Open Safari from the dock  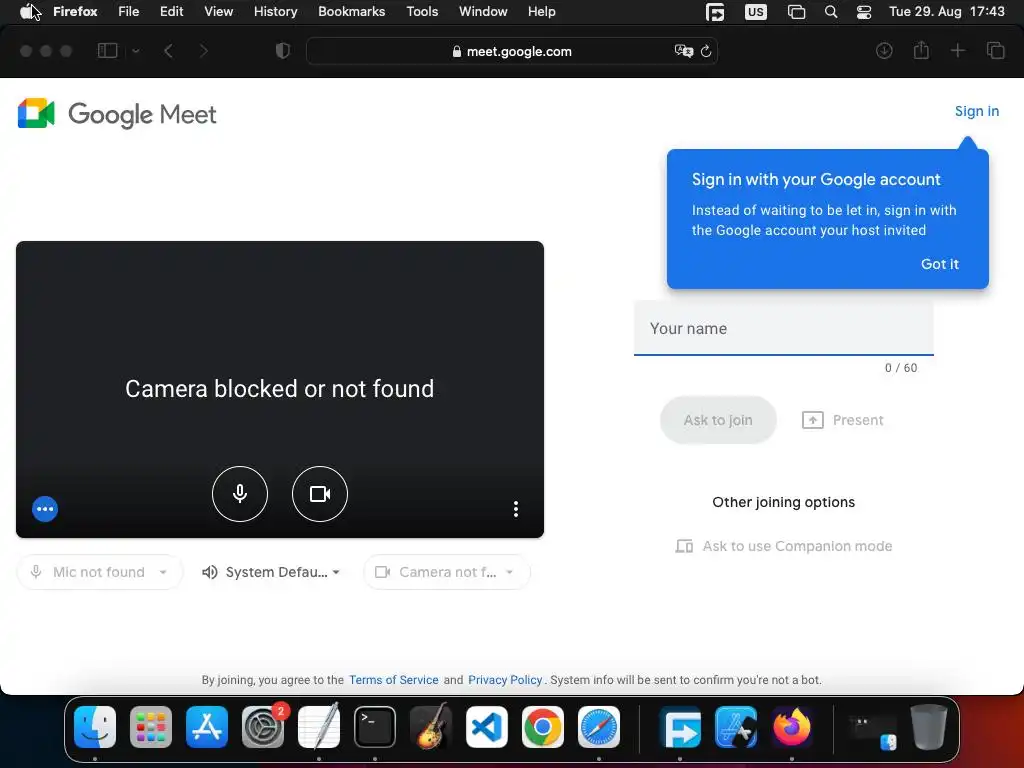pos(599,726)
